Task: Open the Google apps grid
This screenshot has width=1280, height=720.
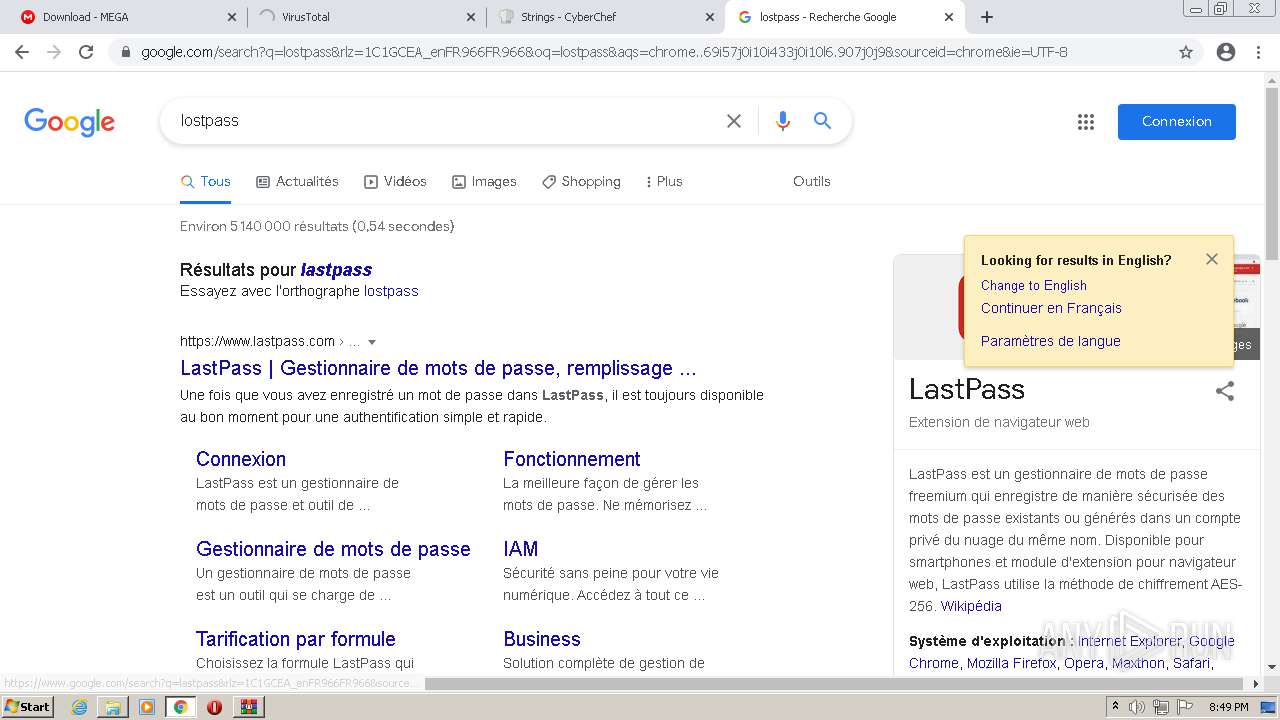Action: [x=1086, y=122]
